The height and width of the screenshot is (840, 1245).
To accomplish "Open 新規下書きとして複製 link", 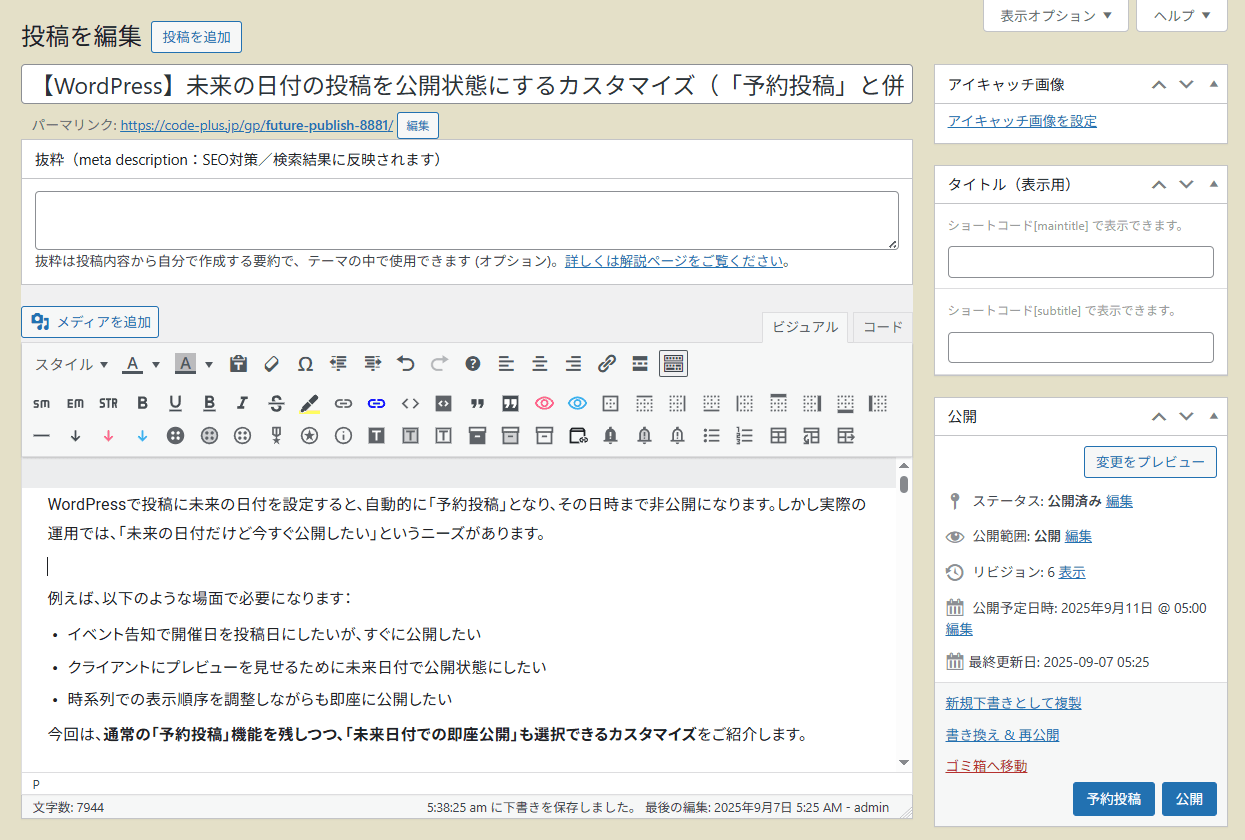I will click(x=1013, y=703).
